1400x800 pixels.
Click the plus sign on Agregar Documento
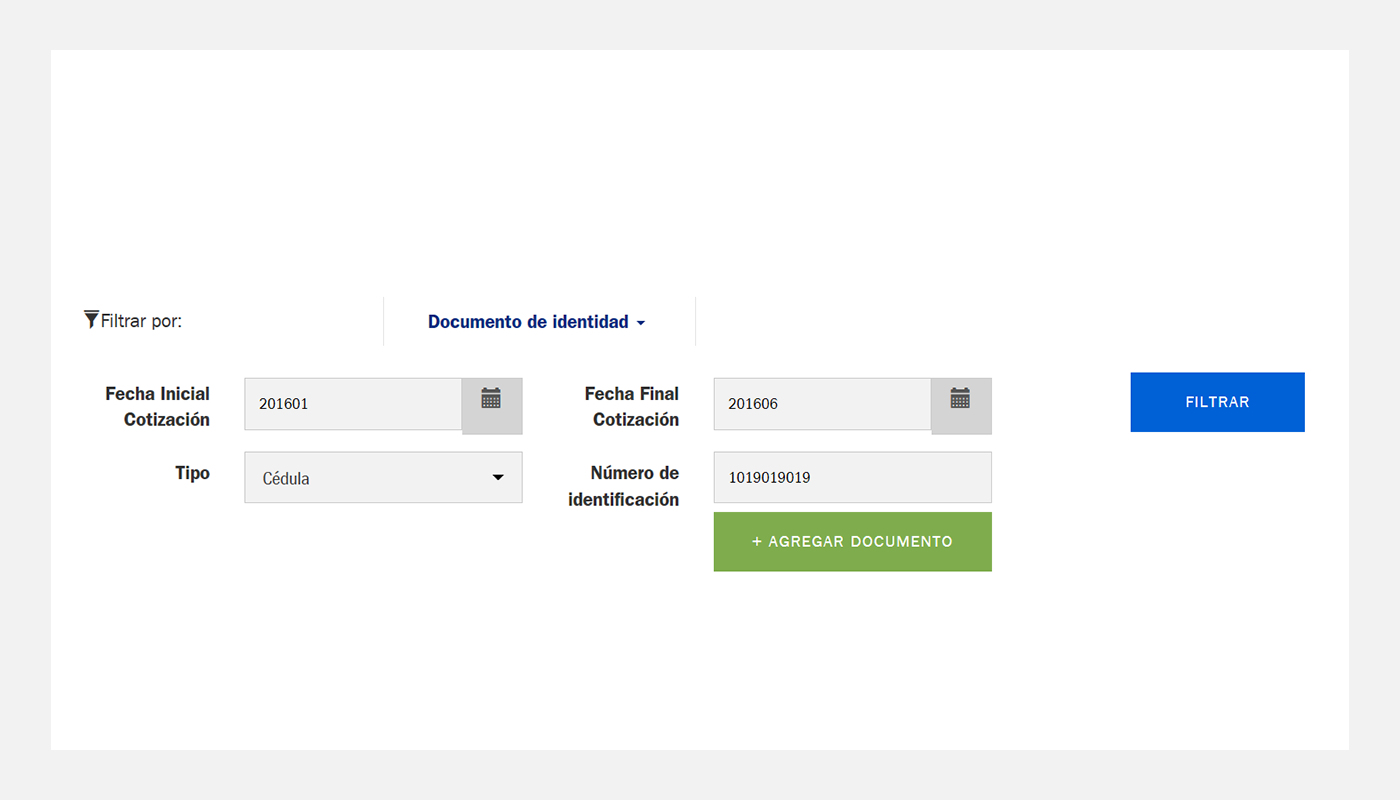757,541
